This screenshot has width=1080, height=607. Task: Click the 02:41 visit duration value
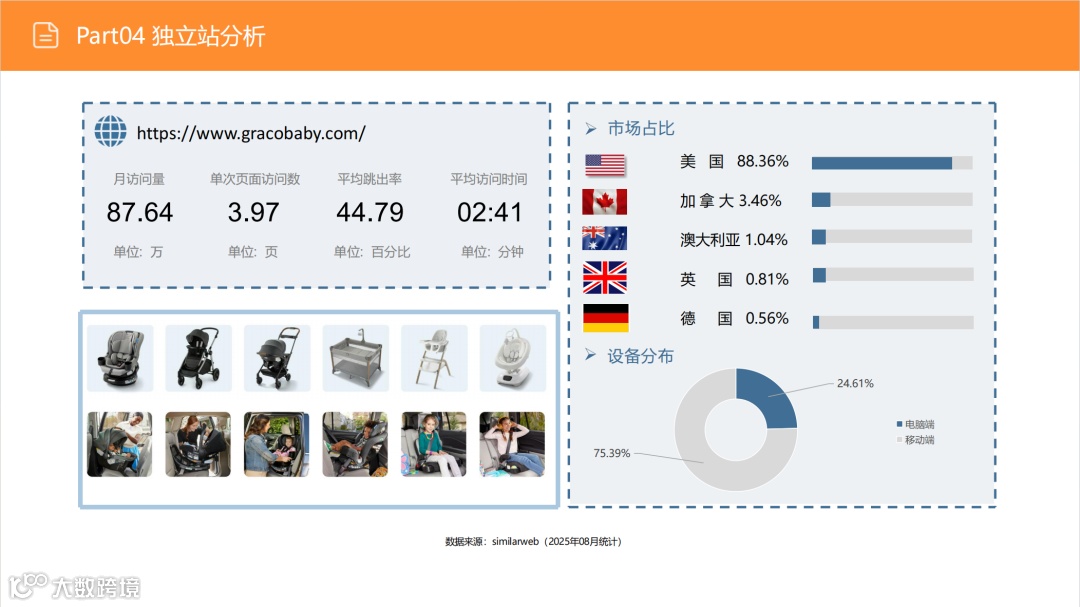pos(490,212)
